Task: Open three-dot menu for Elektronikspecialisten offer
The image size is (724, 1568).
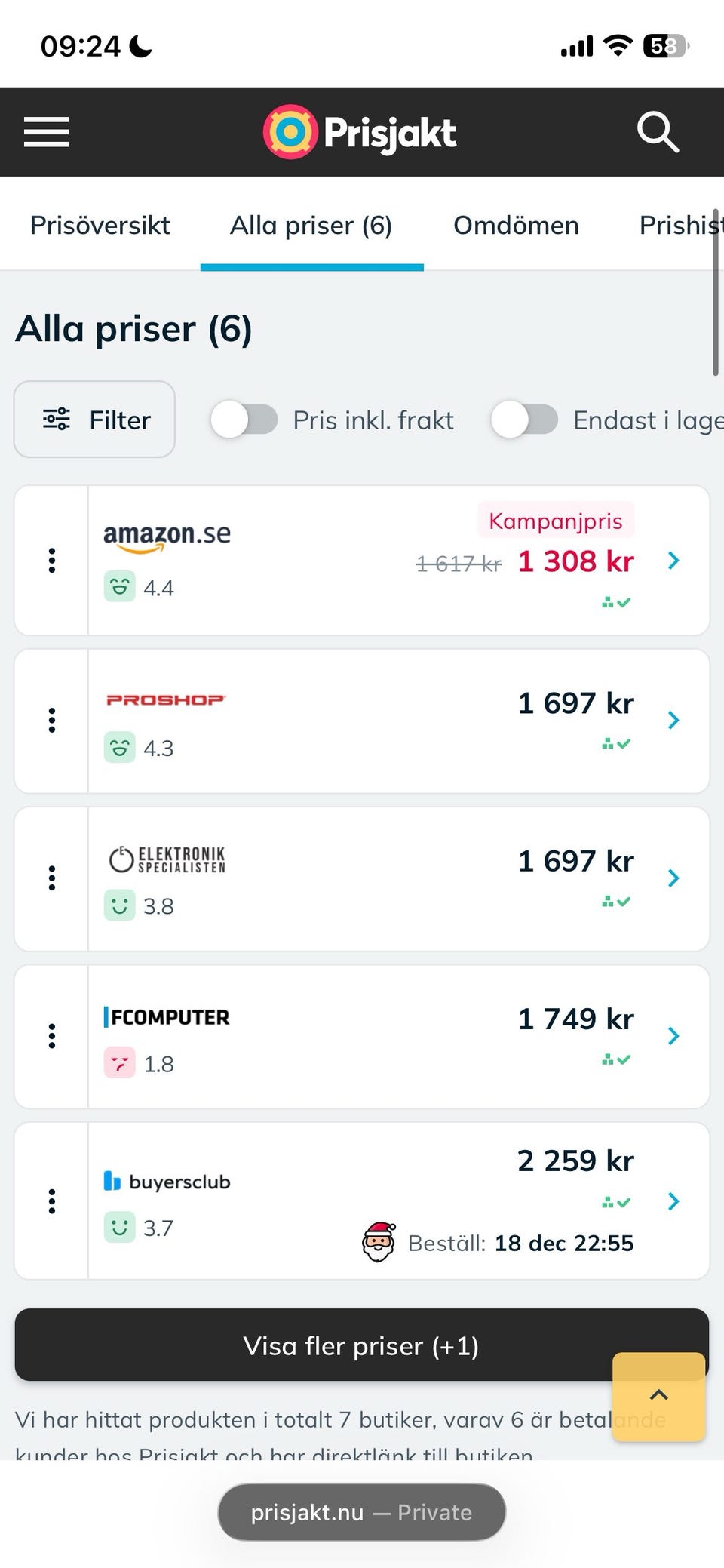Action: point(52,878)
